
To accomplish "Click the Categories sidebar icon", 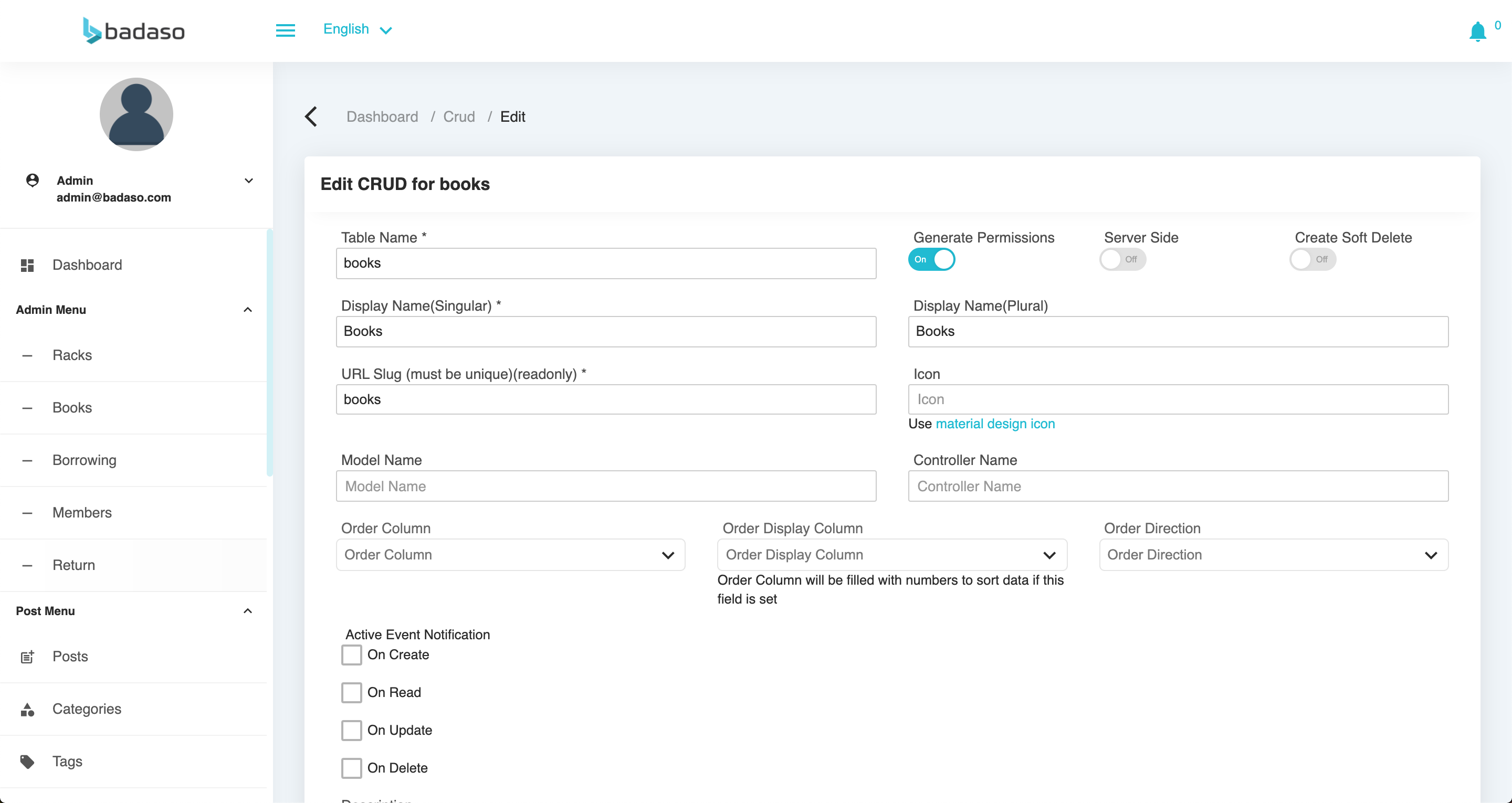I will click(27, 709).
